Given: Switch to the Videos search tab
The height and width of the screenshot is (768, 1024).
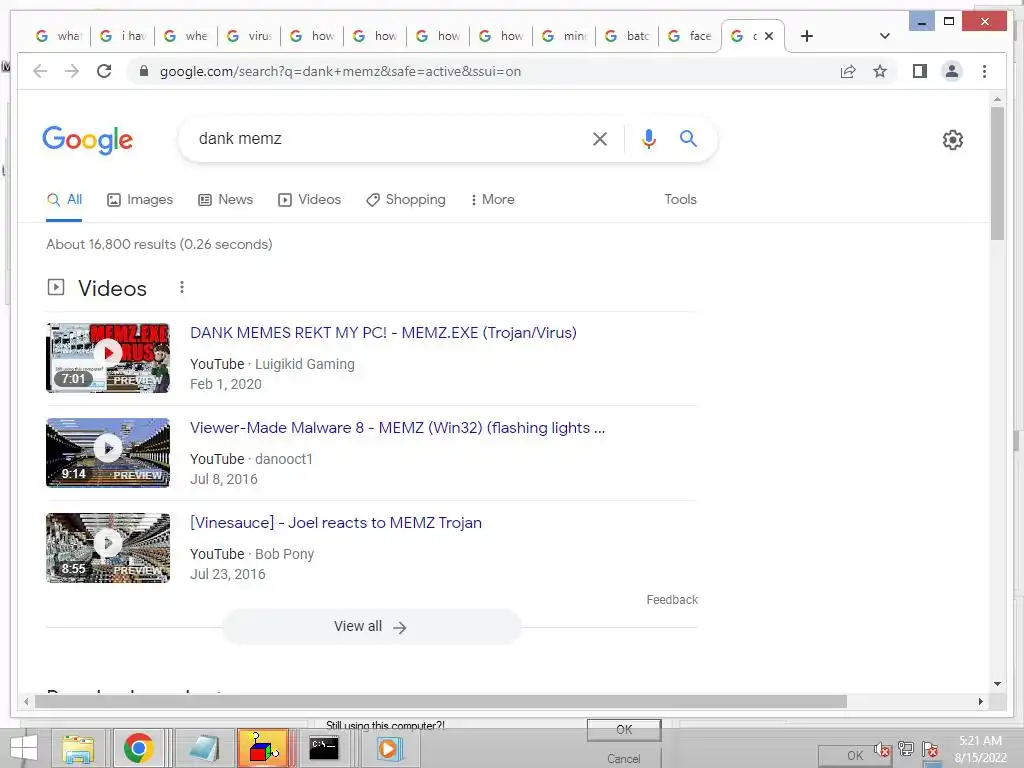Looking at the screenshot, I should [310, 200].
